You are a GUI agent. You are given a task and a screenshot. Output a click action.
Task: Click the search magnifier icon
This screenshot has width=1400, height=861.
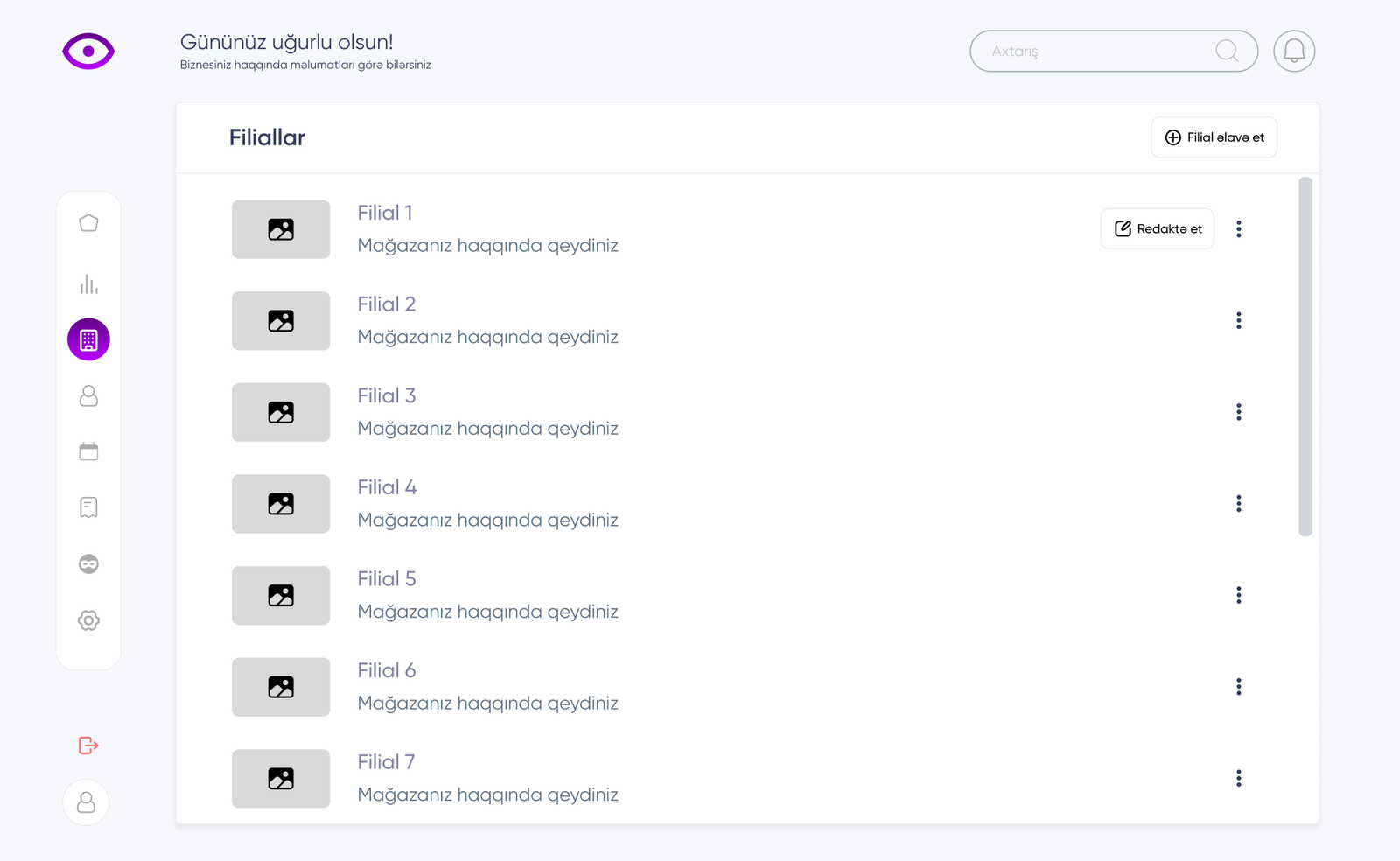click(x=1227, y=52)
